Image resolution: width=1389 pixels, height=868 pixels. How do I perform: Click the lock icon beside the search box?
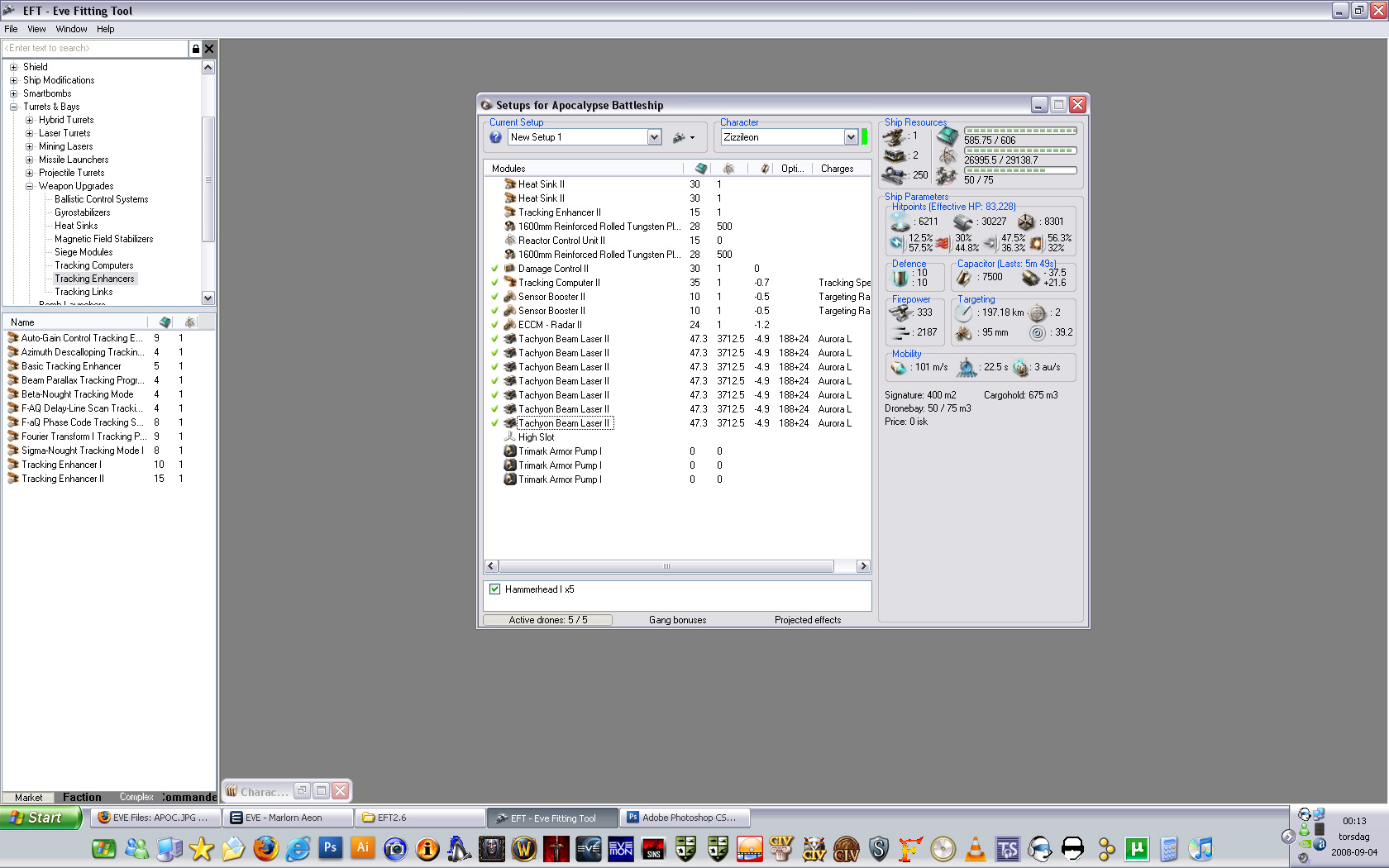(195, 49)
